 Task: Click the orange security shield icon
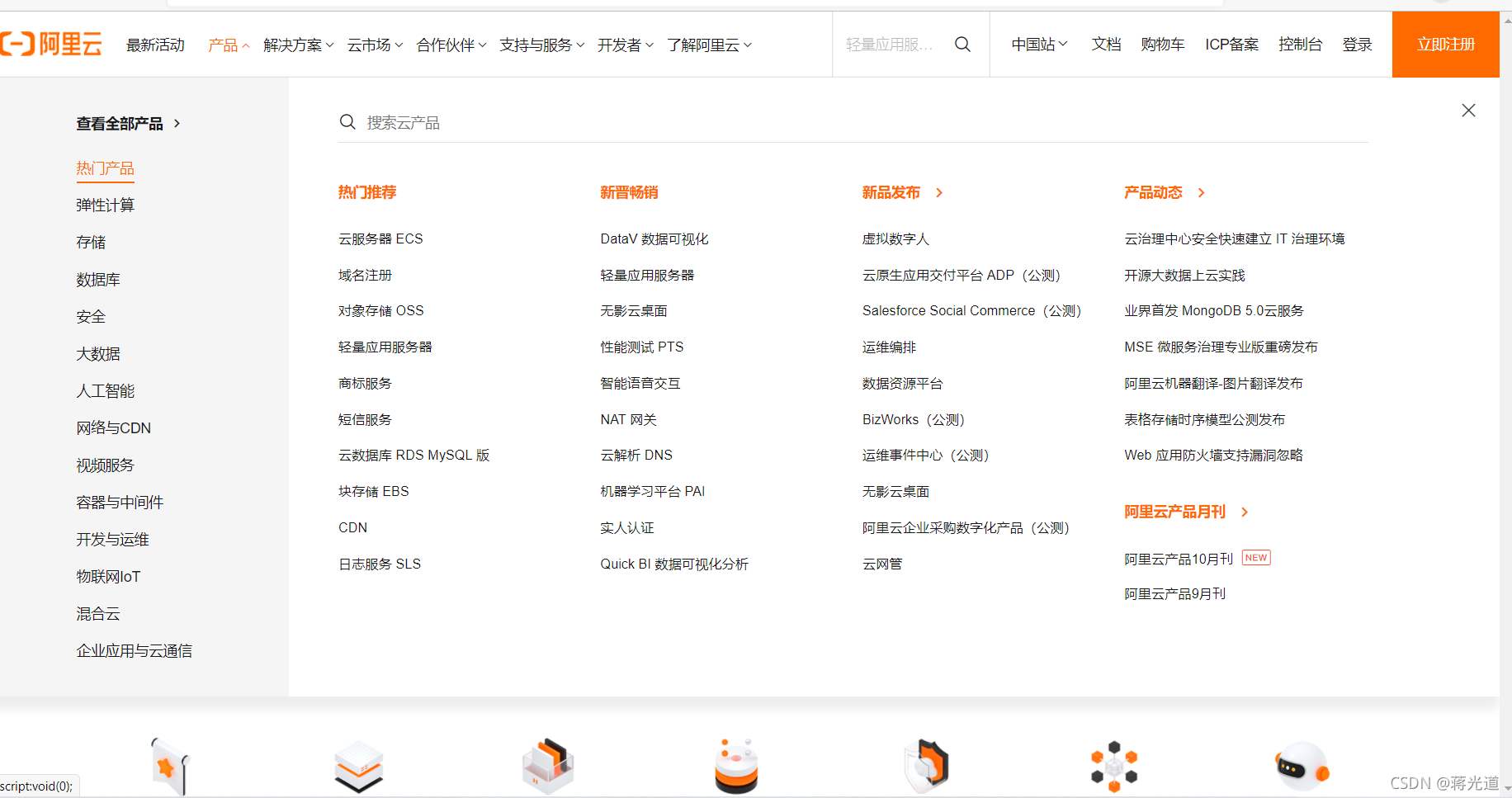click(x=926, y=766)
